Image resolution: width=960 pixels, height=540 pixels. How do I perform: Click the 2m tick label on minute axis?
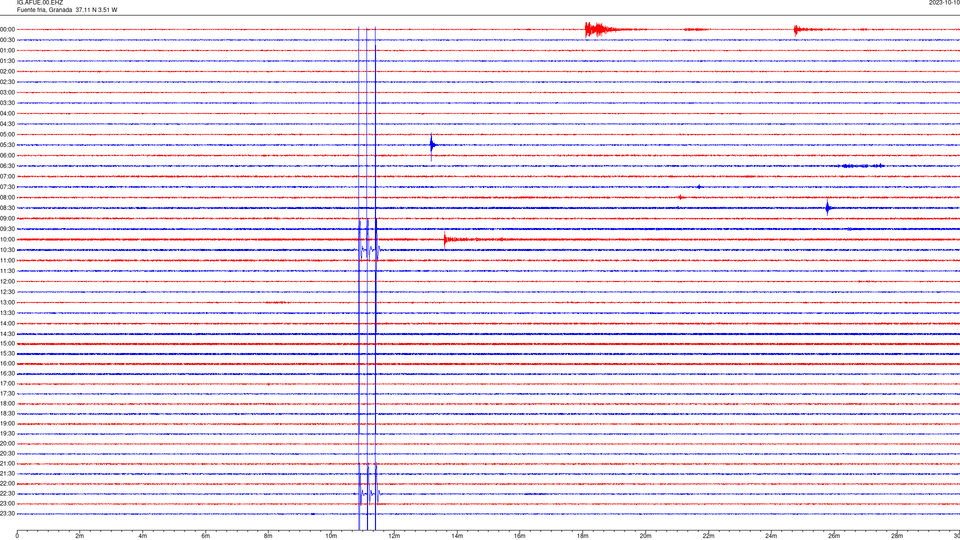pyautogui.click(x=80, y=536)
